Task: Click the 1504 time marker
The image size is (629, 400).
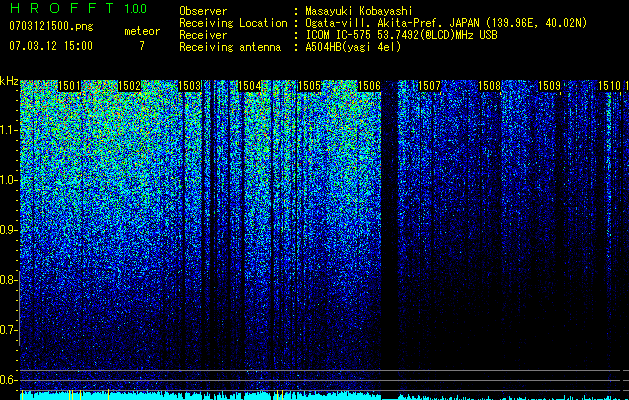Action: click(x=250, y=86)
